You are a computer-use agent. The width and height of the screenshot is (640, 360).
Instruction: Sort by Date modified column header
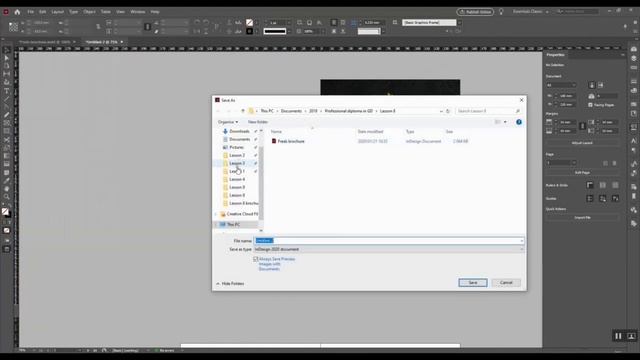370,131
